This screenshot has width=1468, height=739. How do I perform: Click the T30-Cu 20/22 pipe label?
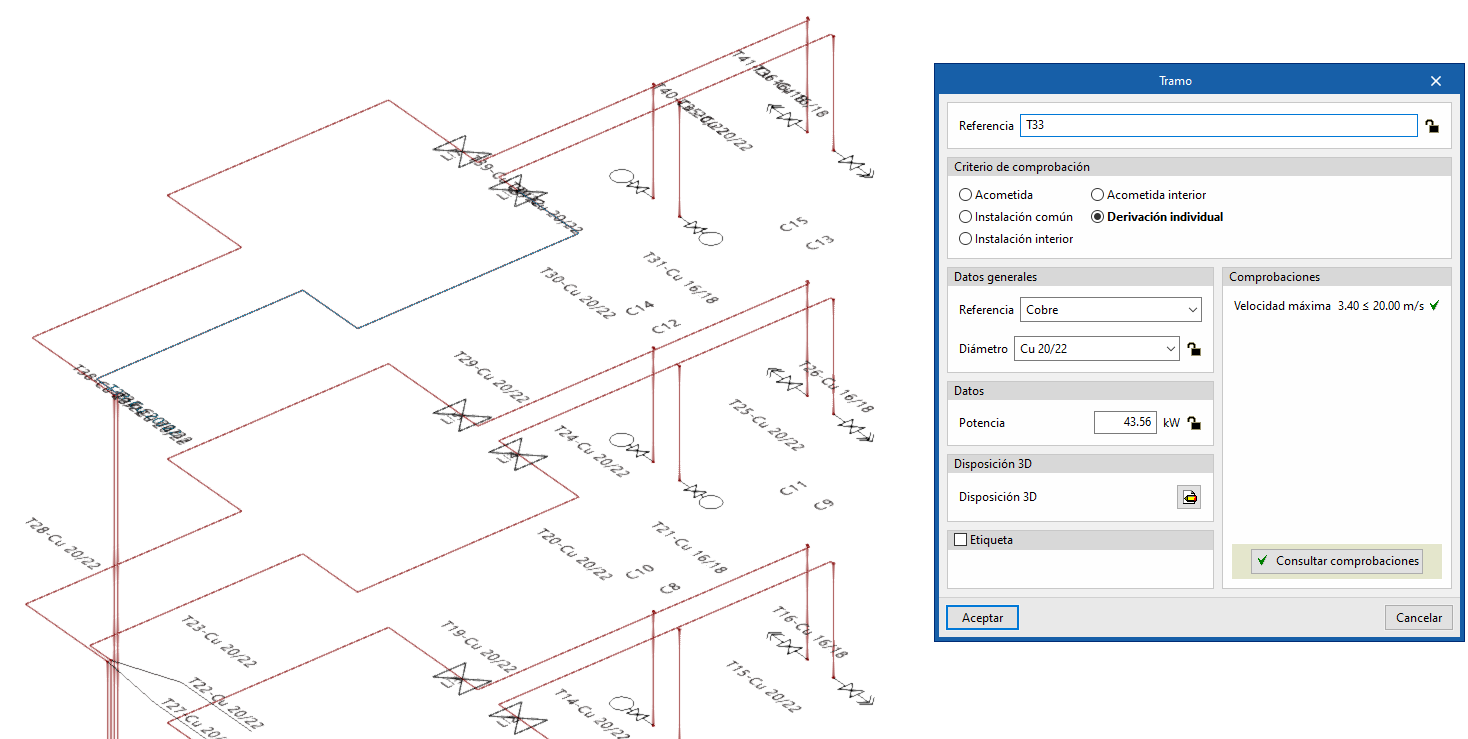click(x=577, y=293)
